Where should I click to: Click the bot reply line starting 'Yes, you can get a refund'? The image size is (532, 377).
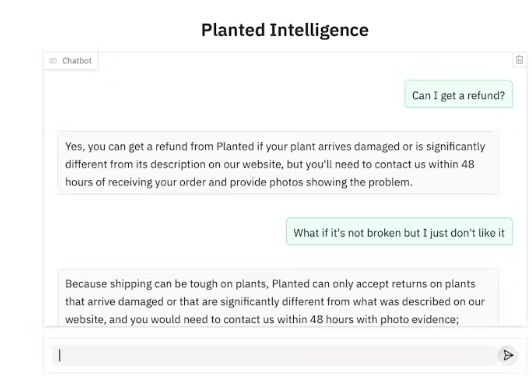pos(275,146)
